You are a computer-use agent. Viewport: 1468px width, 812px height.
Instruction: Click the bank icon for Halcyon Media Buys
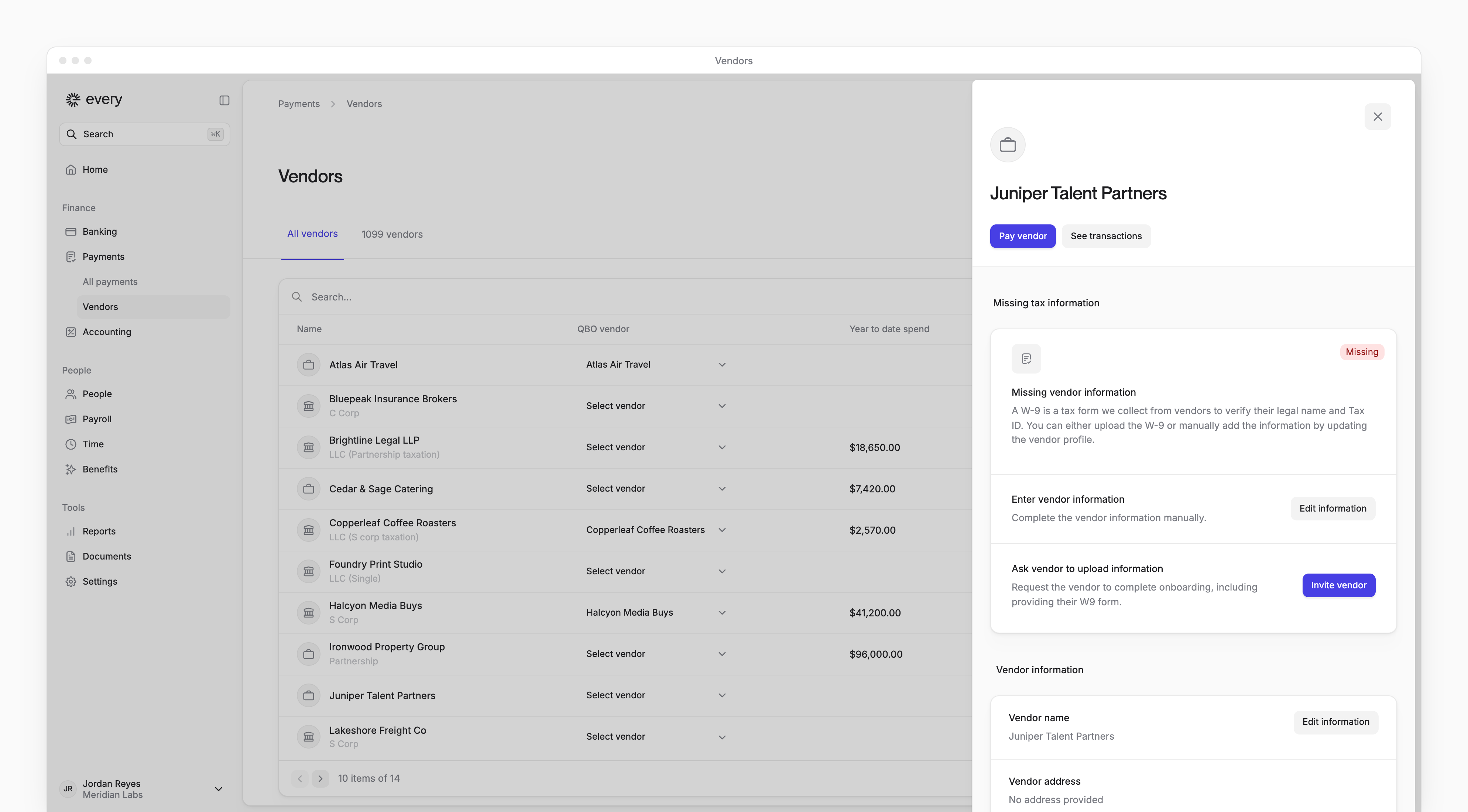pyautogui.click(x=308, y=613)
